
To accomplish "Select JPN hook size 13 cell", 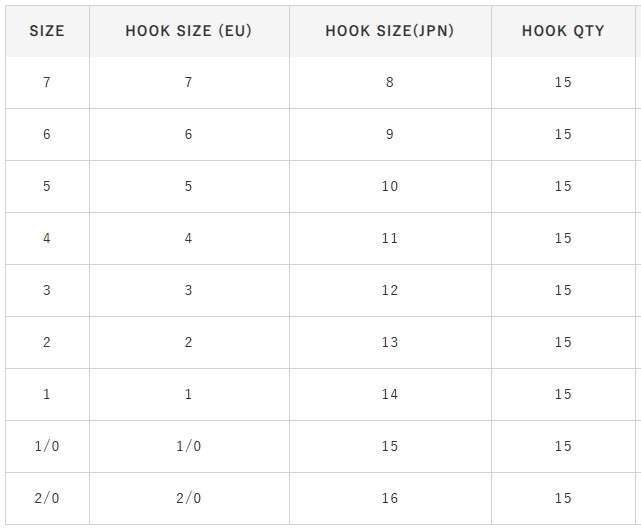I will tap(390, 342).
